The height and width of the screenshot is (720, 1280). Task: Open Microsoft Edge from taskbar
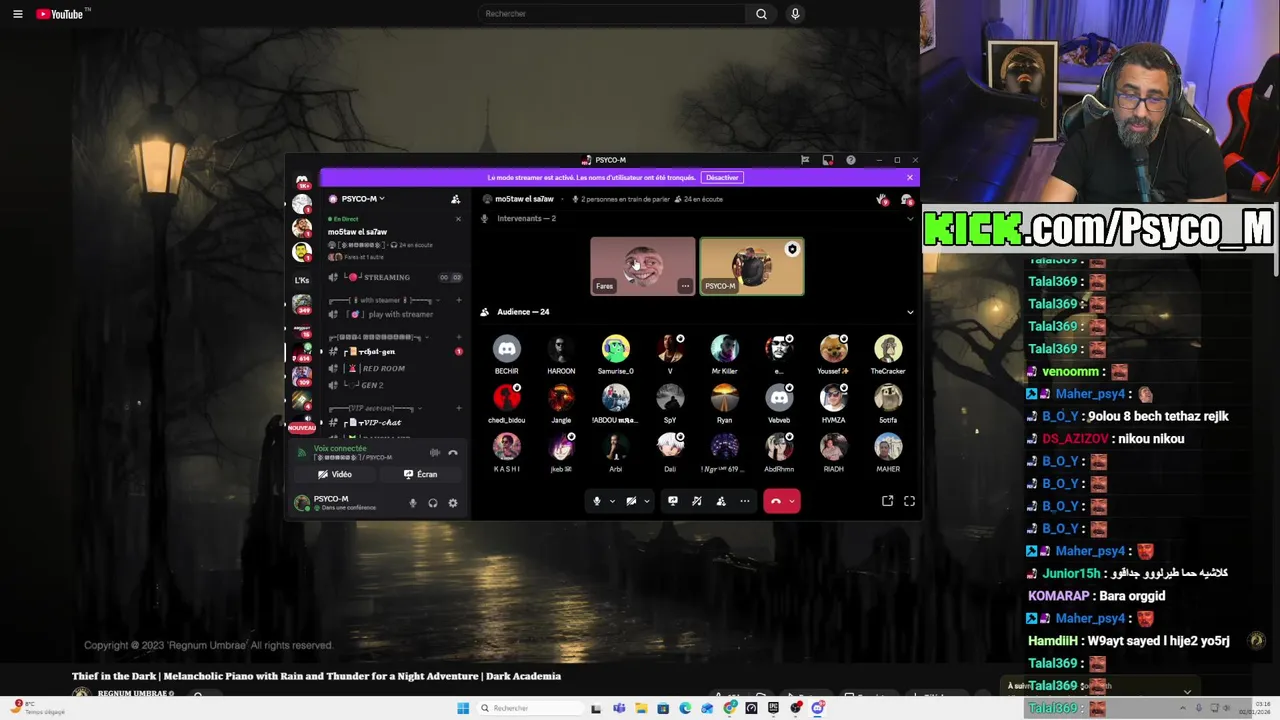(x=685, y=708)
